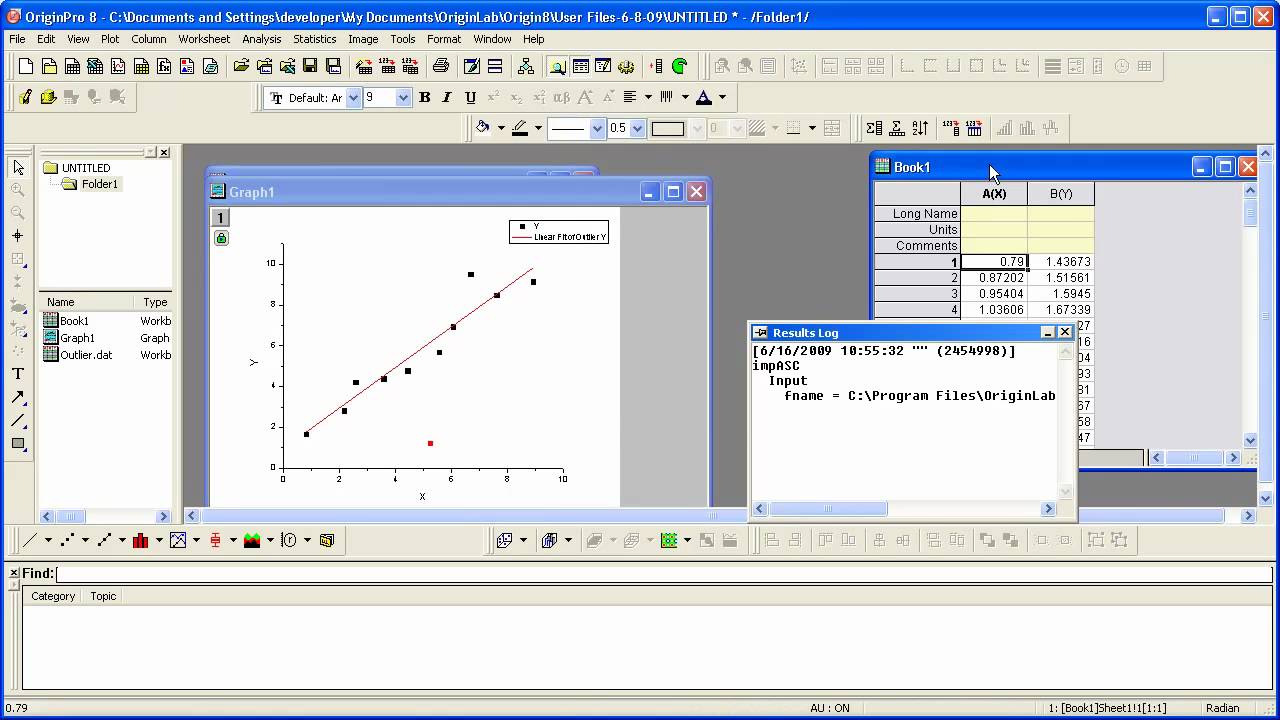Click the A(X) column header in Book1

[994, 193]
